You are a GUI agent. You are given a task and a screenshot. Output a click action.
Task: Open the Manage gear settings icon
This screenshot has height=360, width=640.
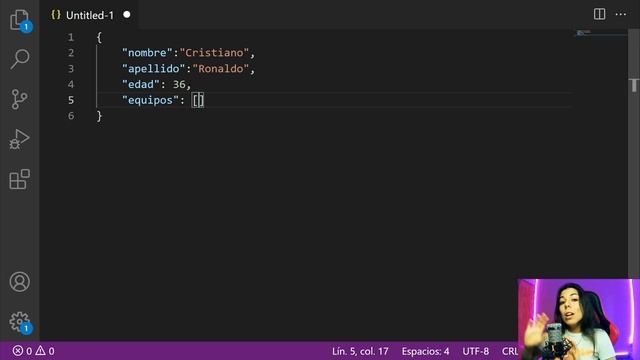(20, 322)
